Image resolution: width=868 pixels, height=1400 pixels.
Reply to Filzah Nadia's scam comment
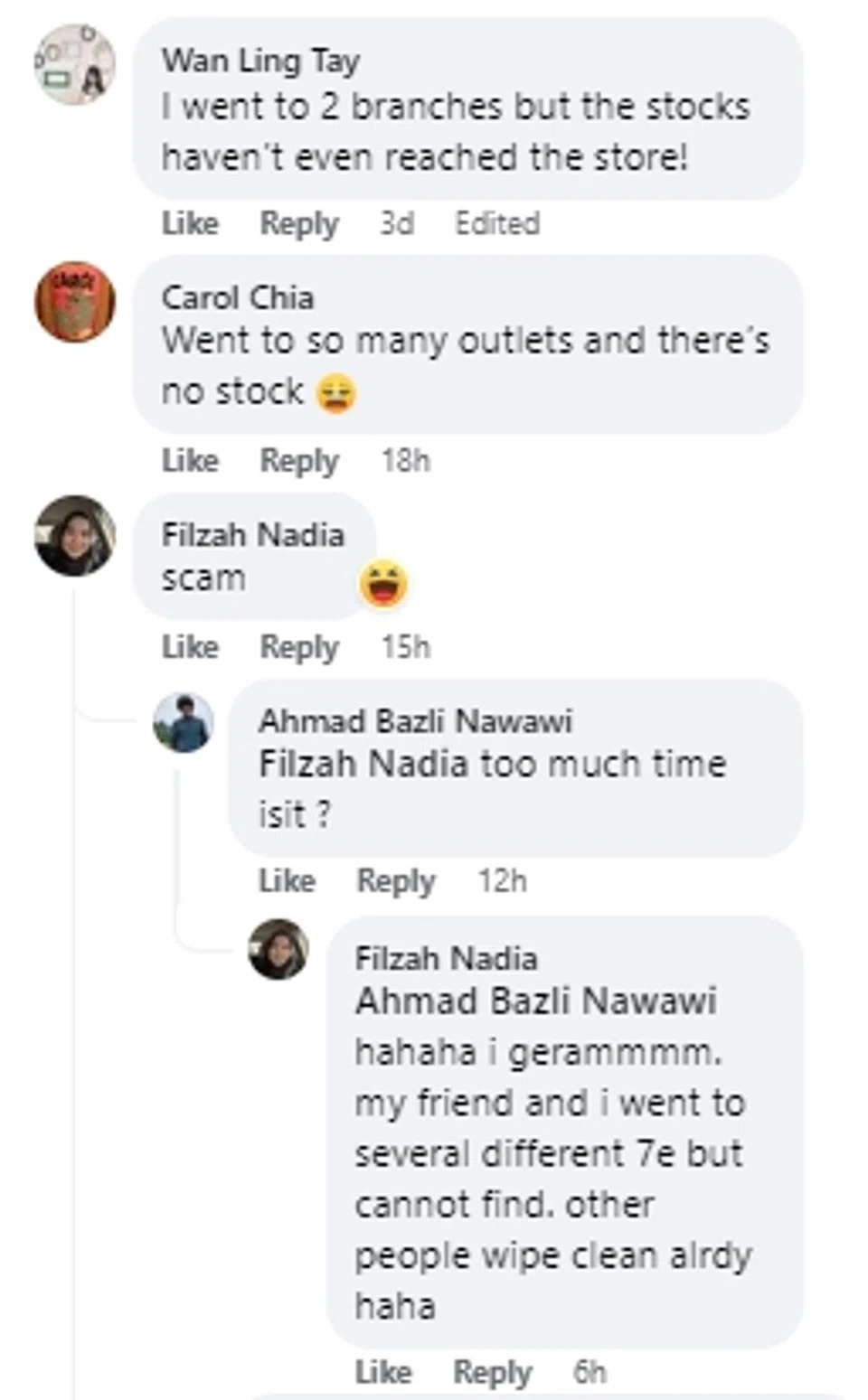click(299, 647)
